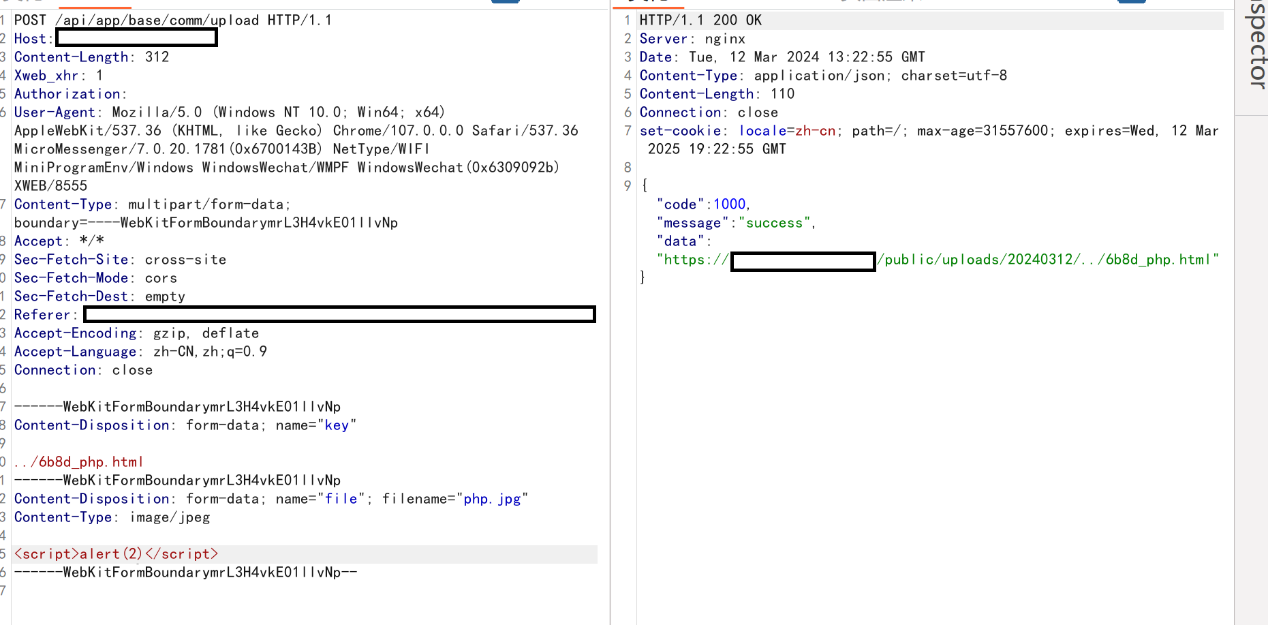The width and height of the screenshot is (1268, 625).
Task: Select the <script>alert(2)</script> payload line
Action: (x=116, y=554)
